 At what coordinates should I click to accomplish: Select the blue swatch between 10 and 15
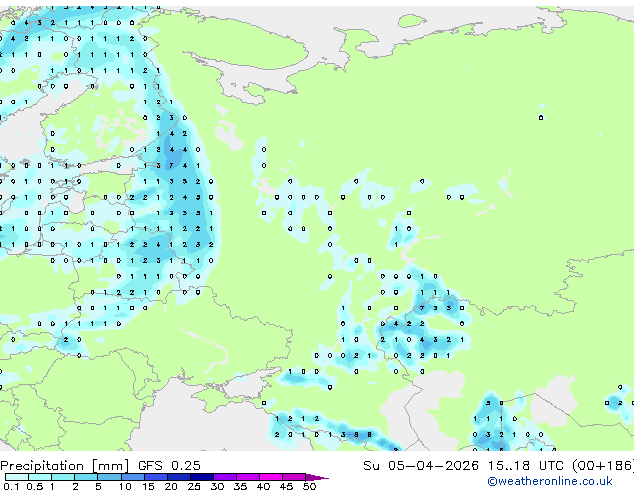tap(132, 477)
